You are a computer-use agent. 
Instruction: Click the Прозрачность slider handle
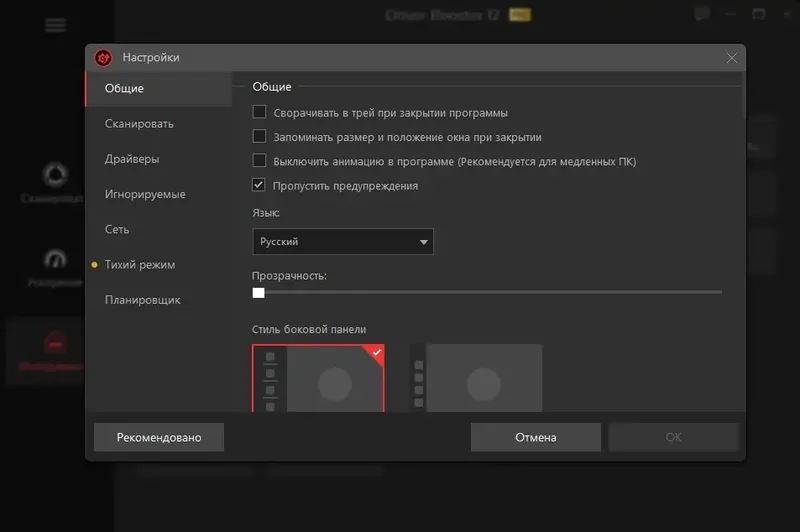(259, 293)
